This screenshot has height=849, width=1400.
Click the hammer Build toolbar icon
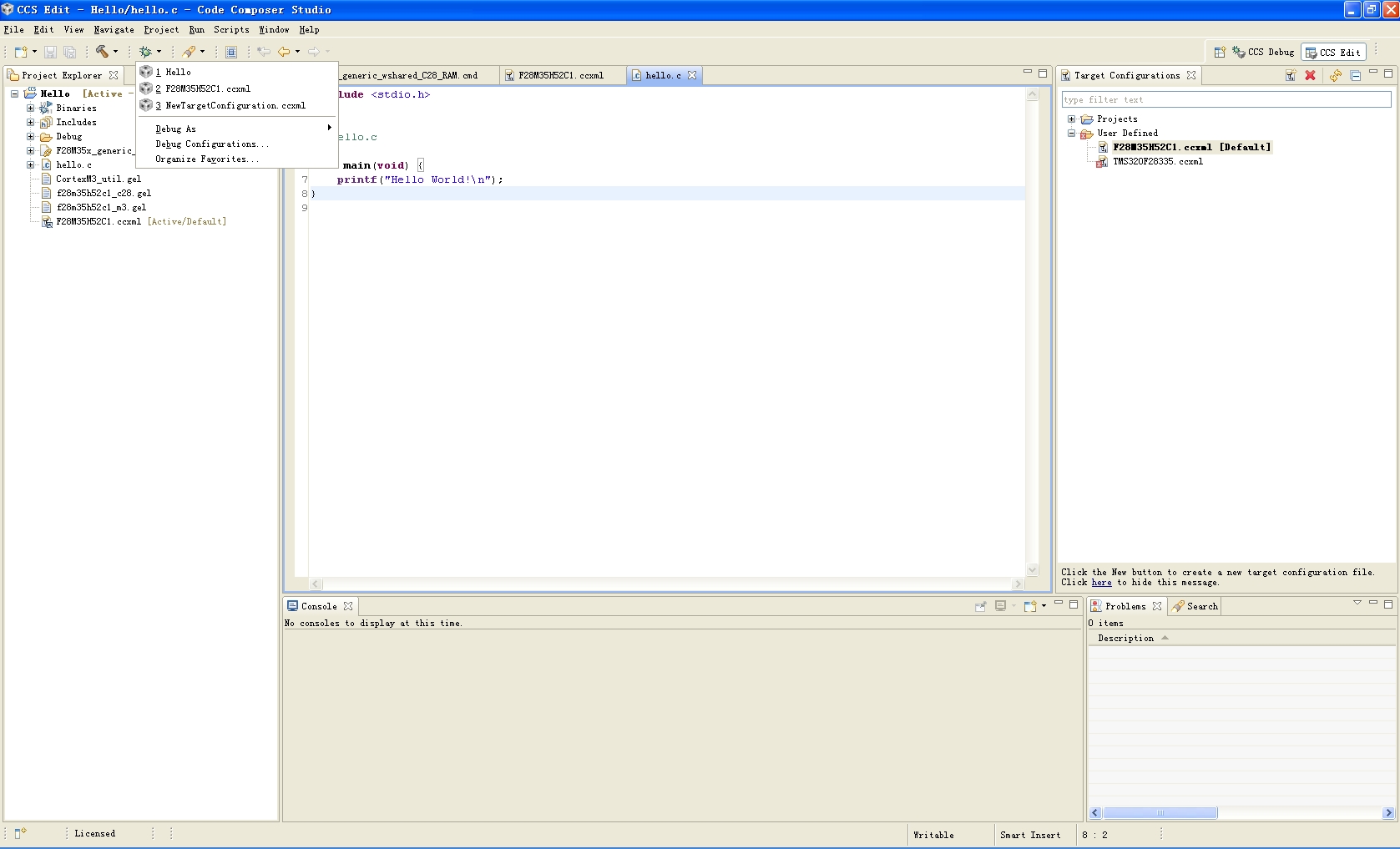pyautogui.click(x=102, y=52)
